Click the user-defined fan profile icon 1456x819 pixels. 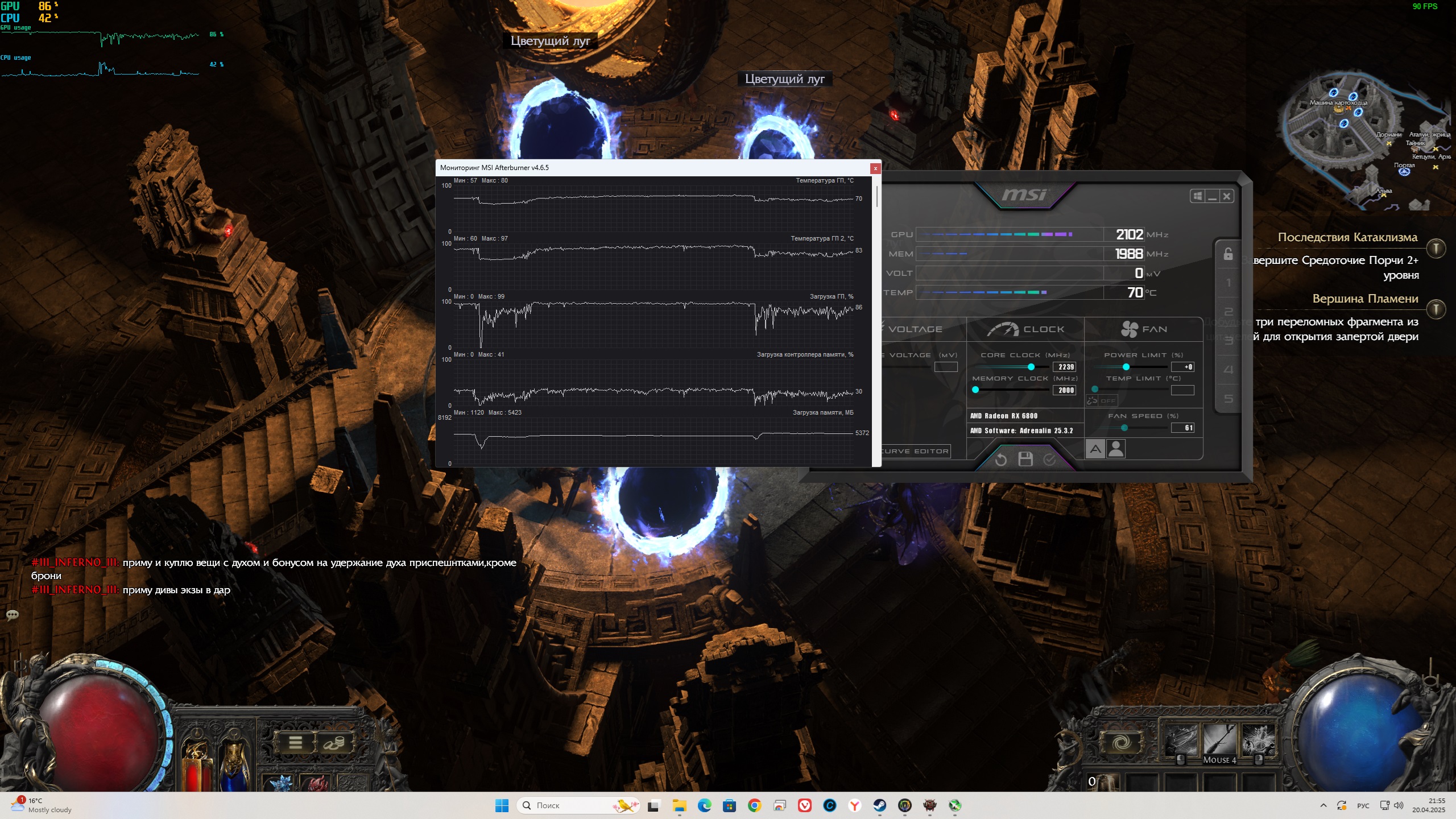1116,449
